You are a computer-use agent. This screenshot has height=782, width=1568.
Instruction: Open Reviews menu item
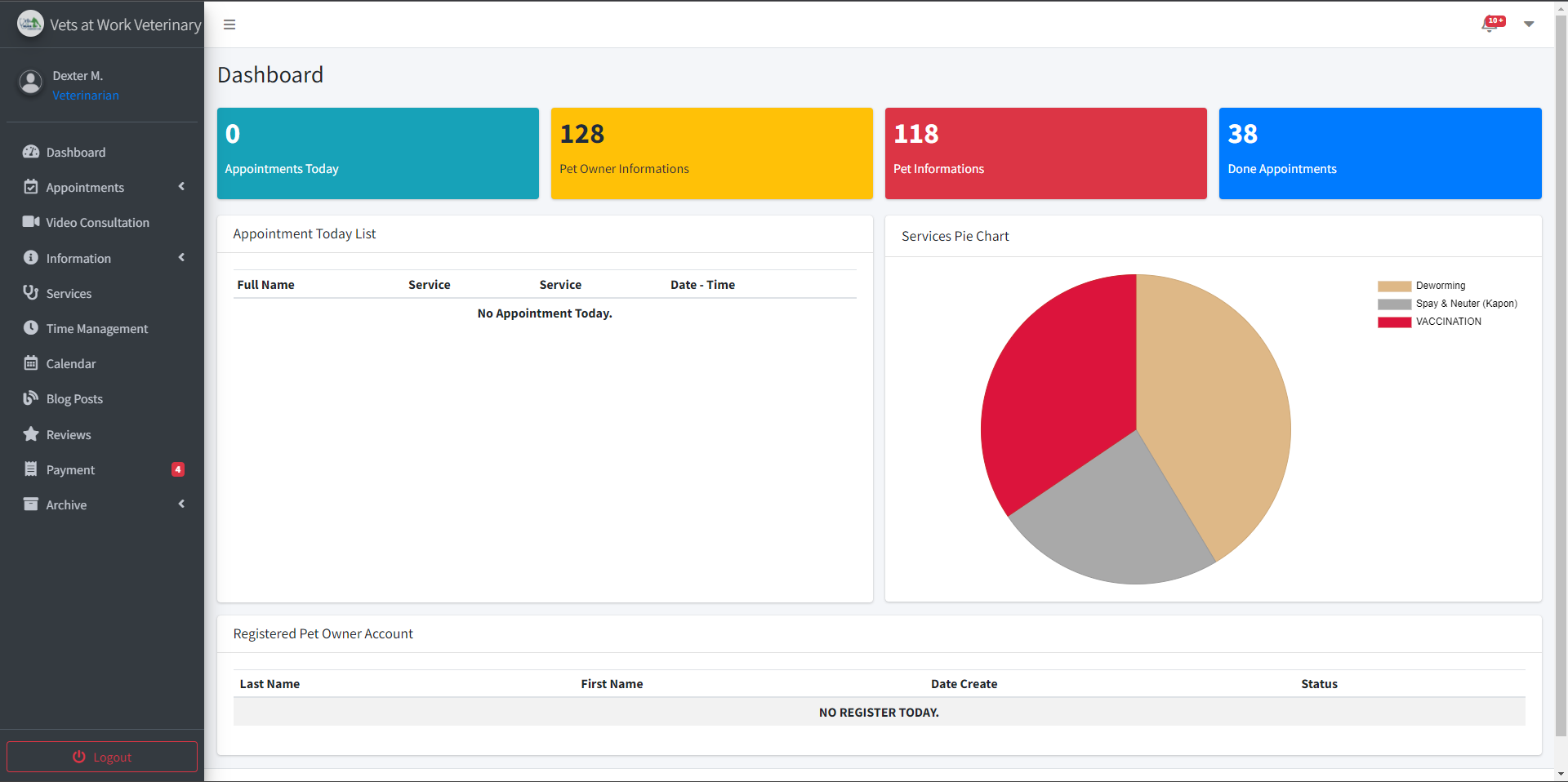tap(102, 434)
